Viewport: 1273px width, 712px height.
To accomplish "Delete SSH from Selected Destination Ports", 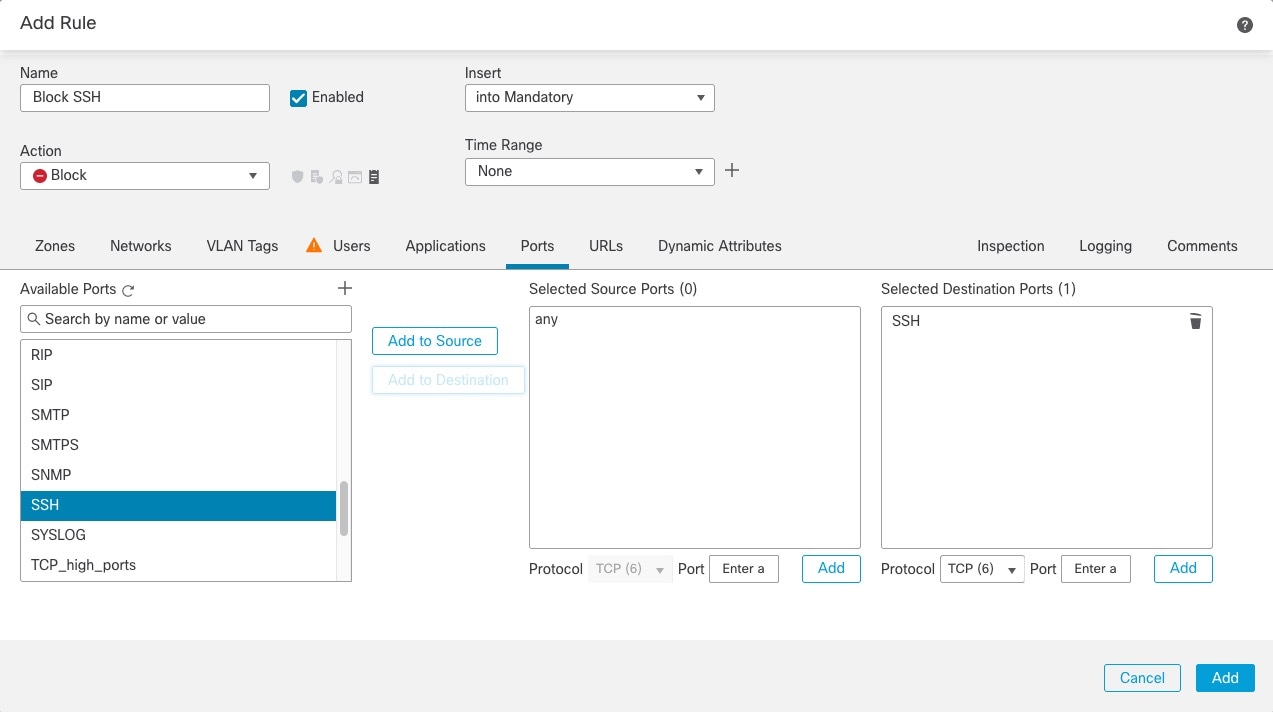I will point(1195,321).
